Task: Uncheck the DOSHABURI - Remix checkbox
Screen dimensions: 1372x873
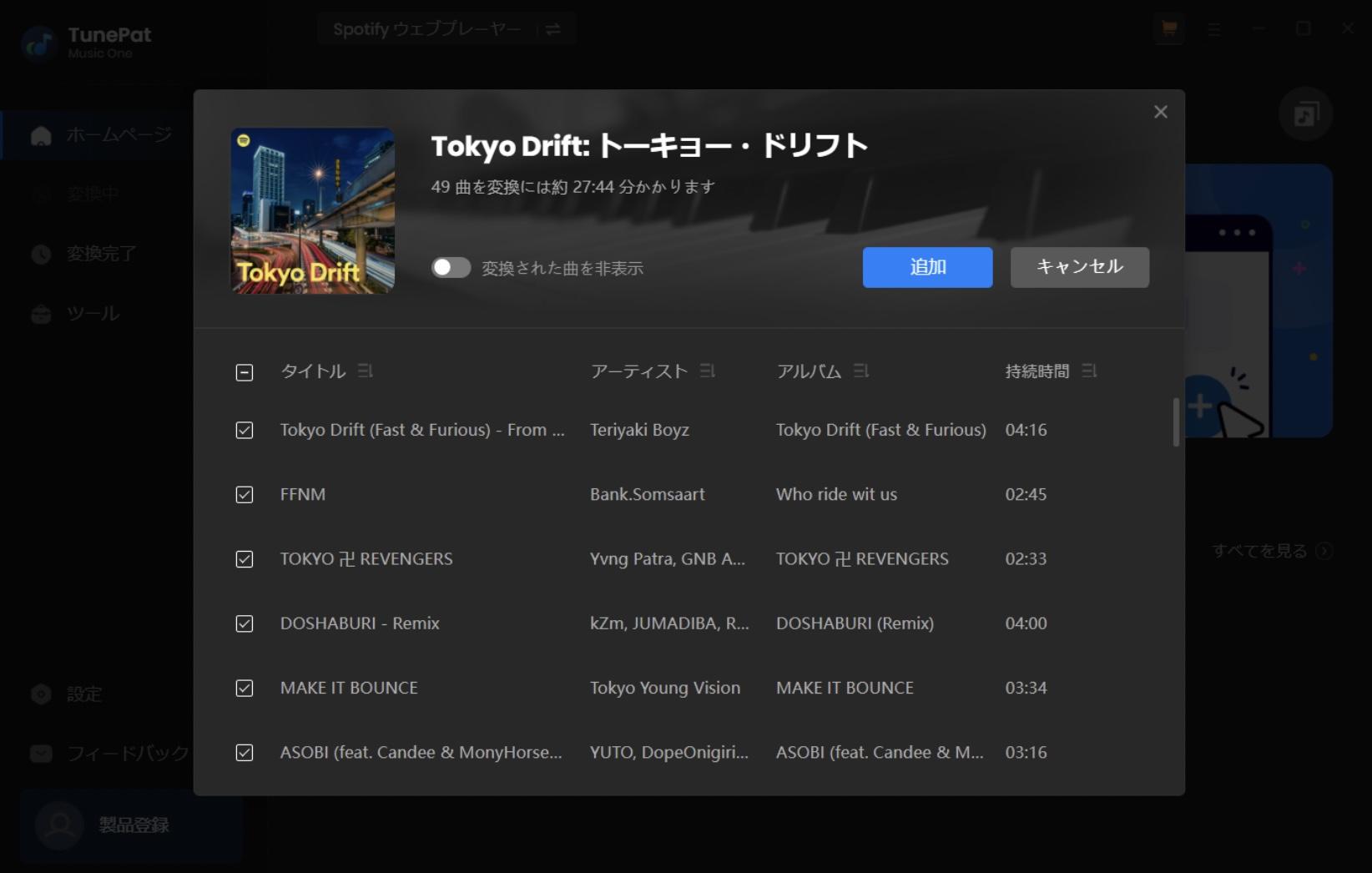Action: (x=245, y=623)
